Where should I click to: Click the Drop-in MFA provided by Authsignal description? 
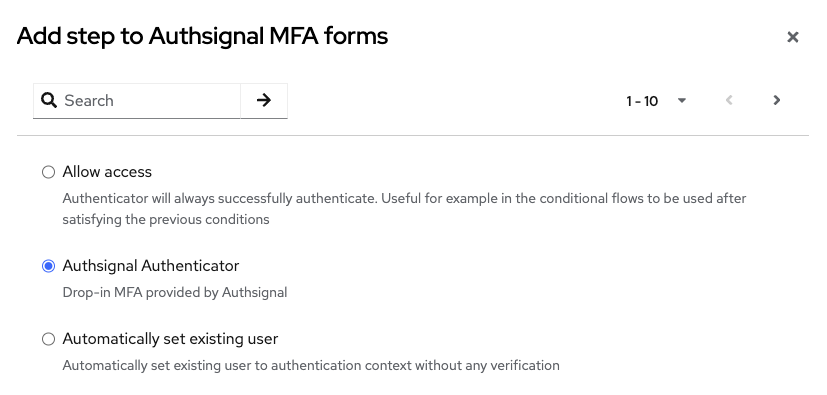tap(175, 292)
